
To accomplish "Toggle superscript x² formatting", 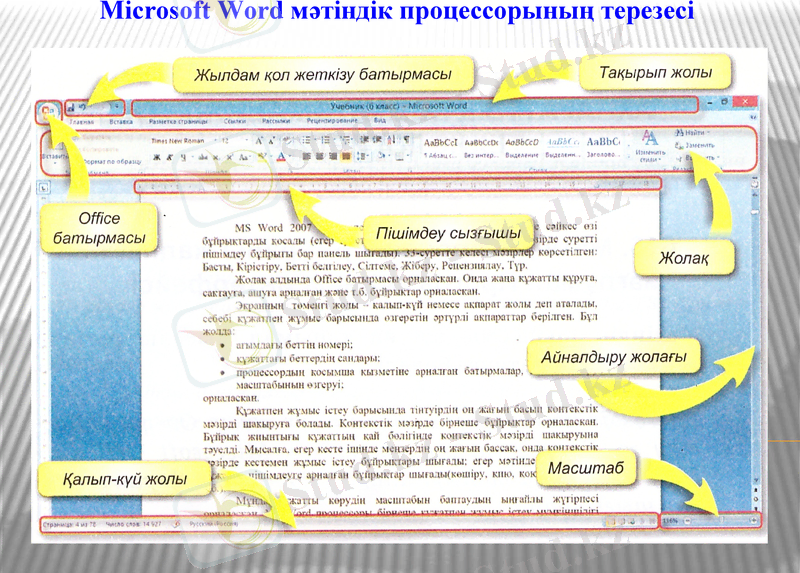I will pyautogui.click(x=230, y=158).
